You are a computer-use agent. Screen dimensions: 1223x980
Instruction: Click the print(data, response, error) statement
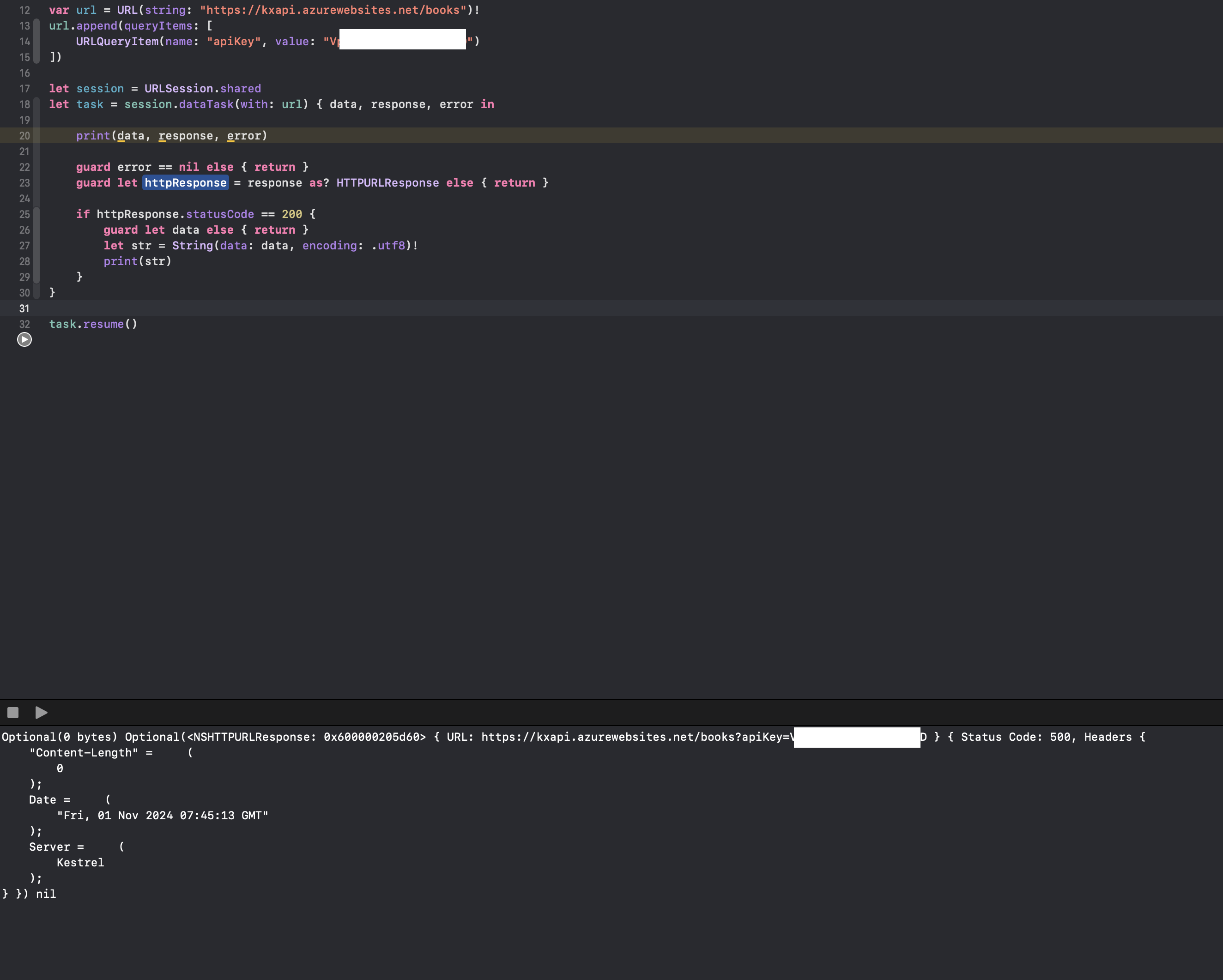(x=171, y=135)
